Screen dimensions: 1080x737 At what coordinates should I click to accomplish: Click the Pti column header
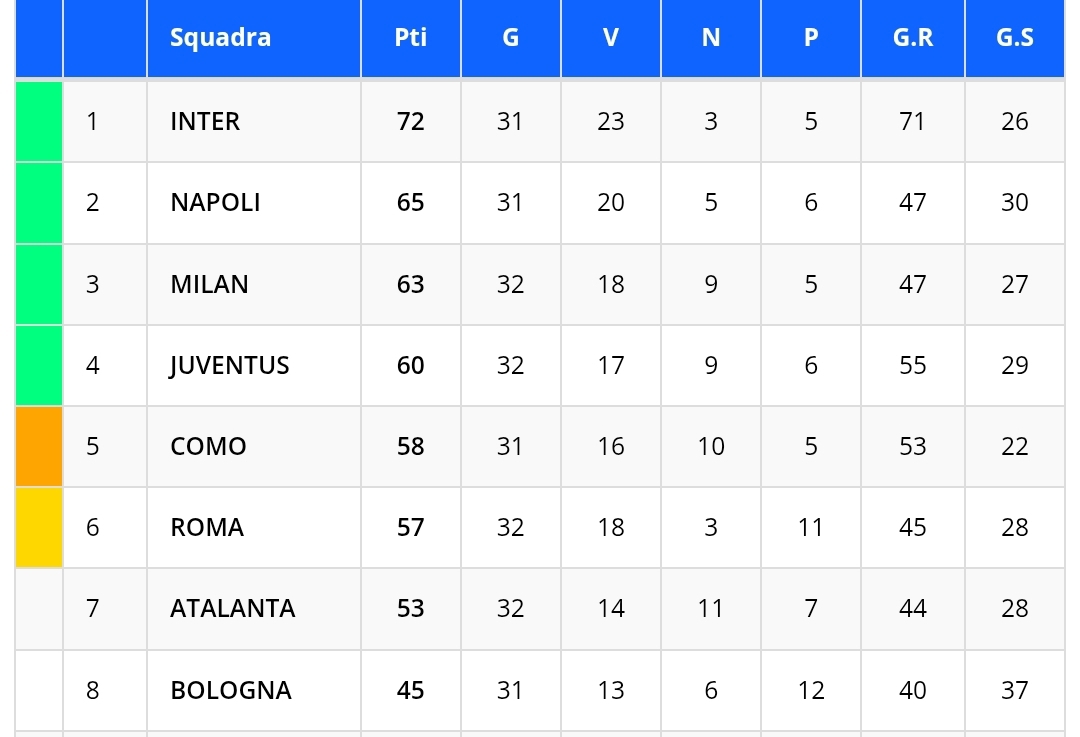(x=410, y=38)
